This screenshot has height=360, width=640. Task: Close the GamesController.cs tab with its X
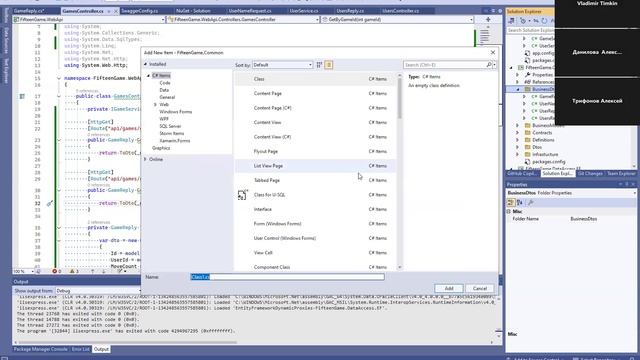tap(116, 11)
